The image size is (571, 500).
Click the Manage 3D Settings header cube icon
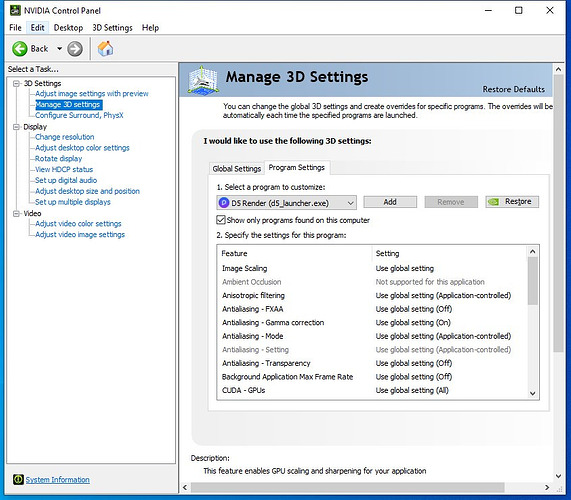(x=203, y=81)
